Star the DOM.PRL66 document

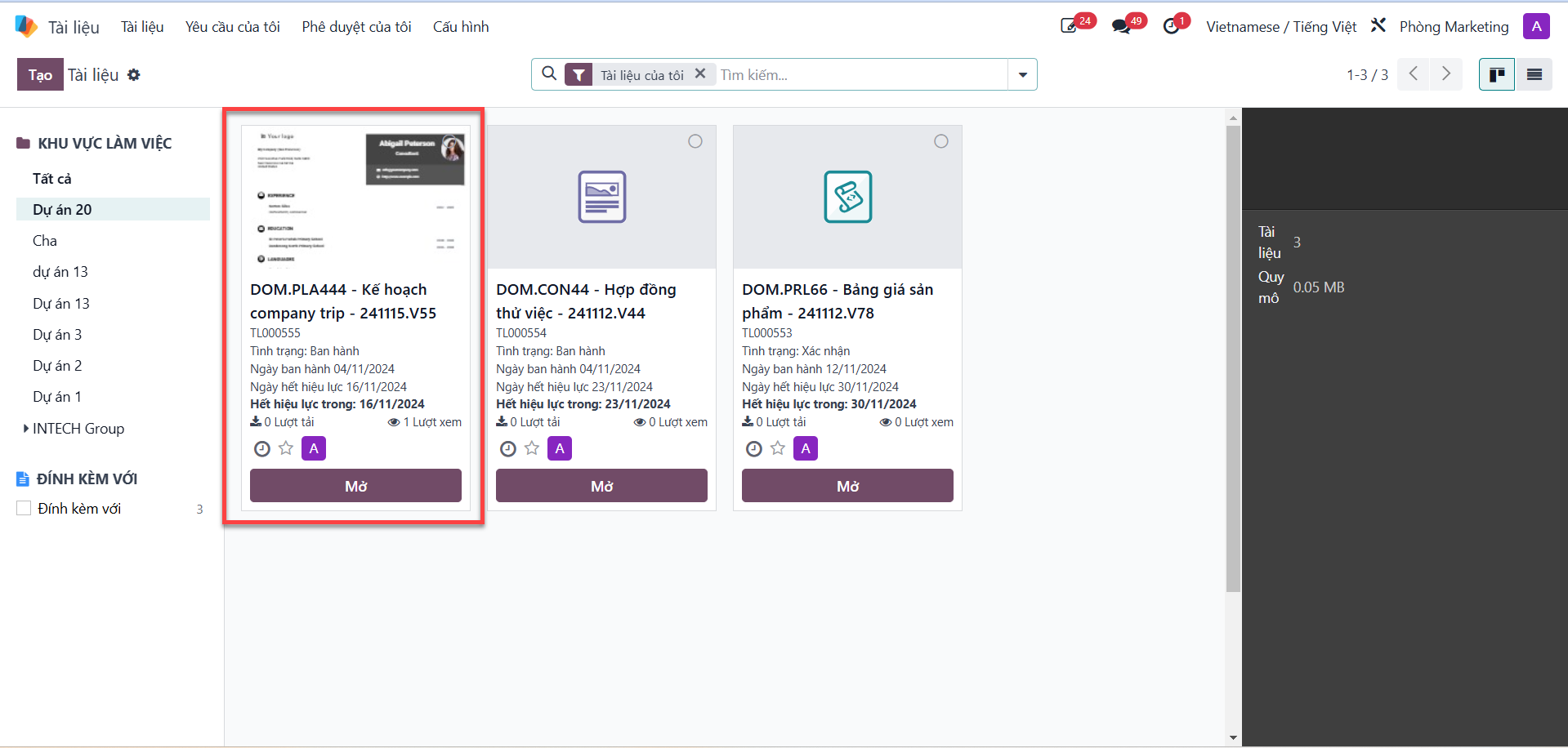[x=778, y=448]
